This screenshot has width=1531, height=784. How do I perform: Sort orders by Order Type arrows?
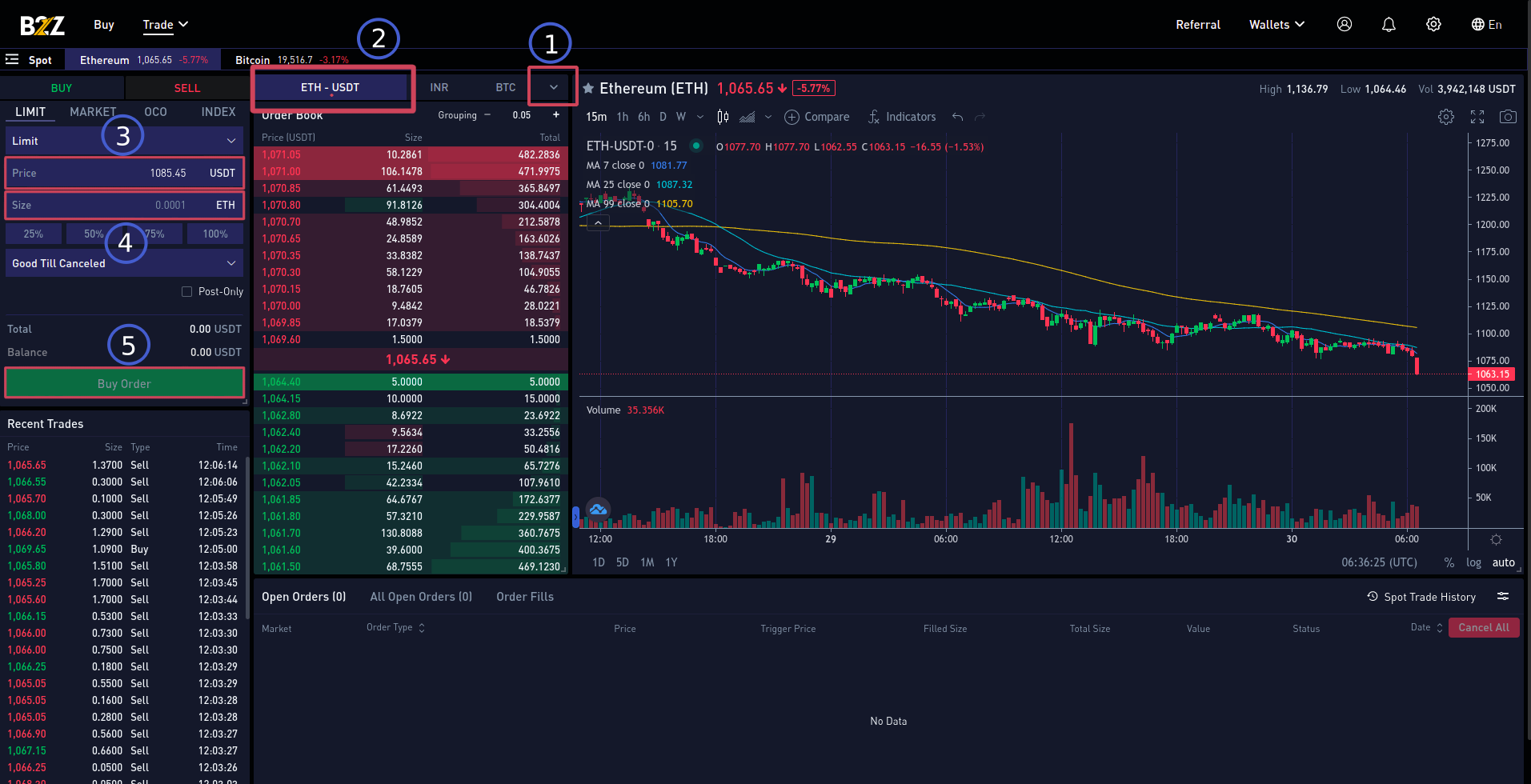point(422,628)
